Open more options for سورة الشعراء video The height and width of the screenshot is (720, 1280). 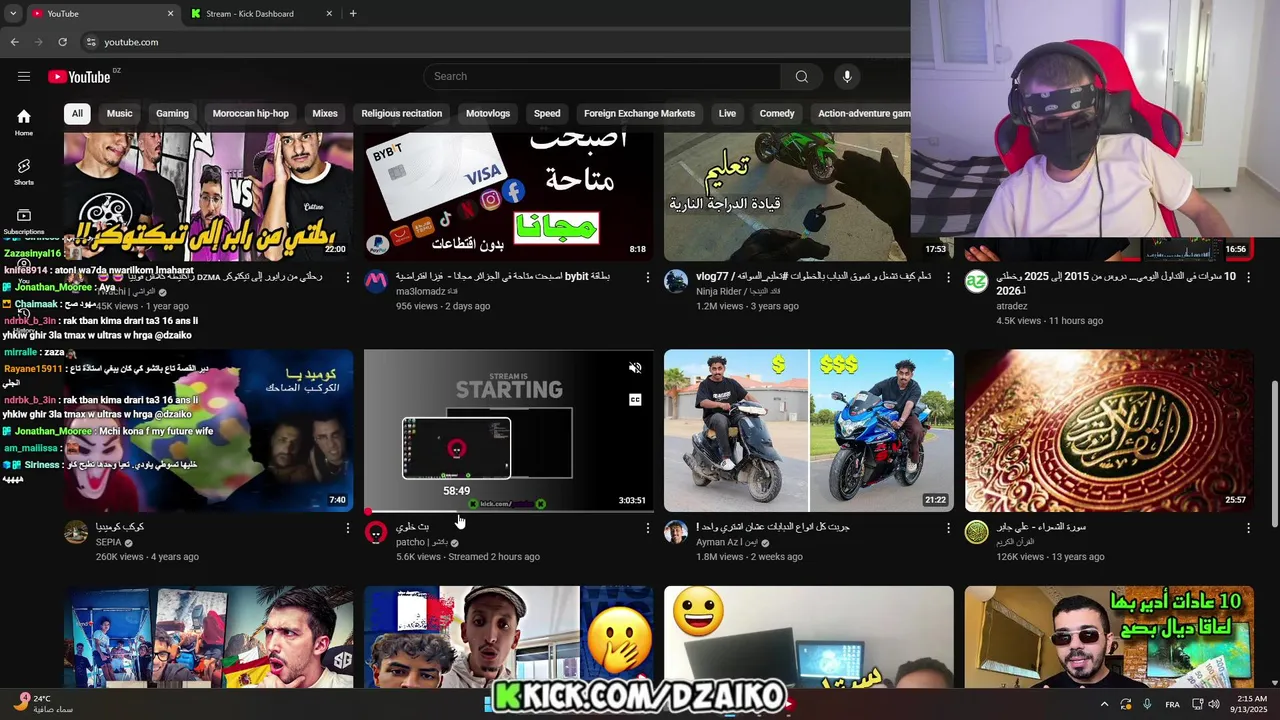(1248, 528)
